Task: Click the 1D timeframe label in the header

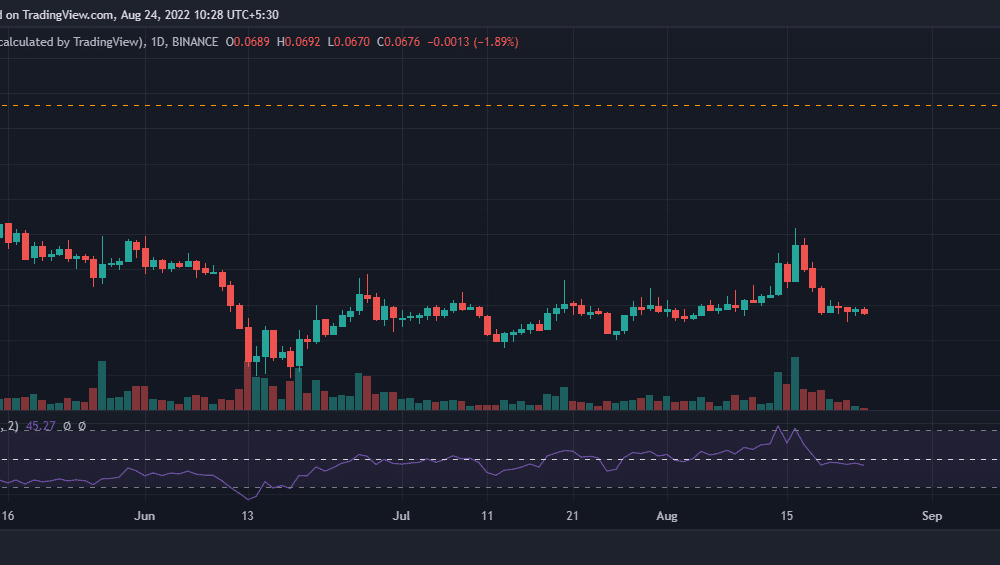Action: (x=158, y=42)
